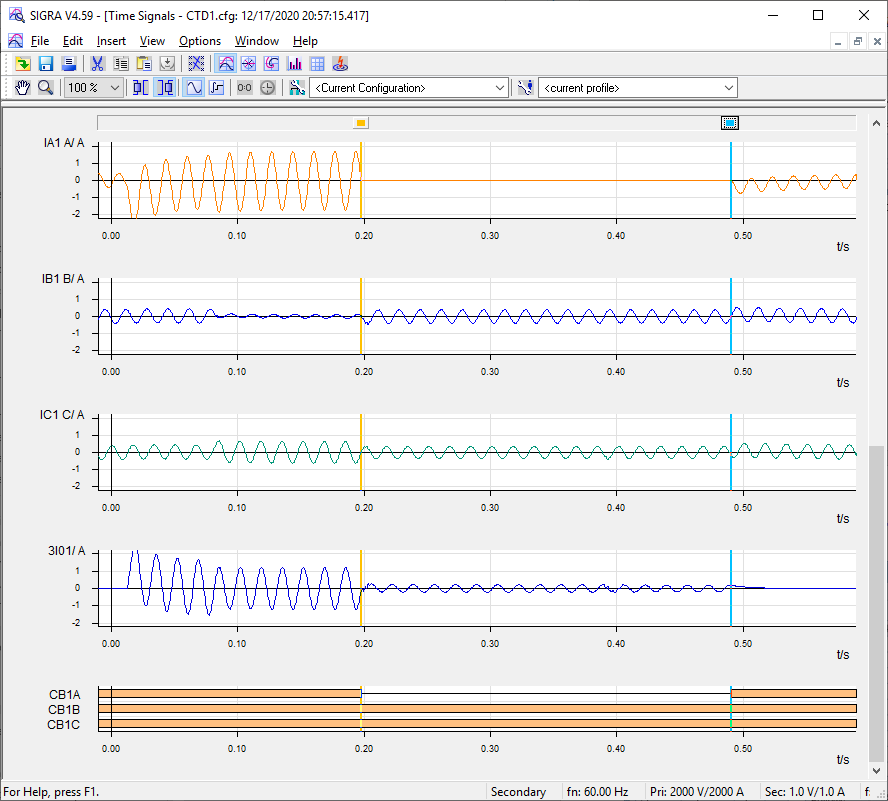
Task: Click the Save floppy disk icon
Action: [x=45, y=63]
